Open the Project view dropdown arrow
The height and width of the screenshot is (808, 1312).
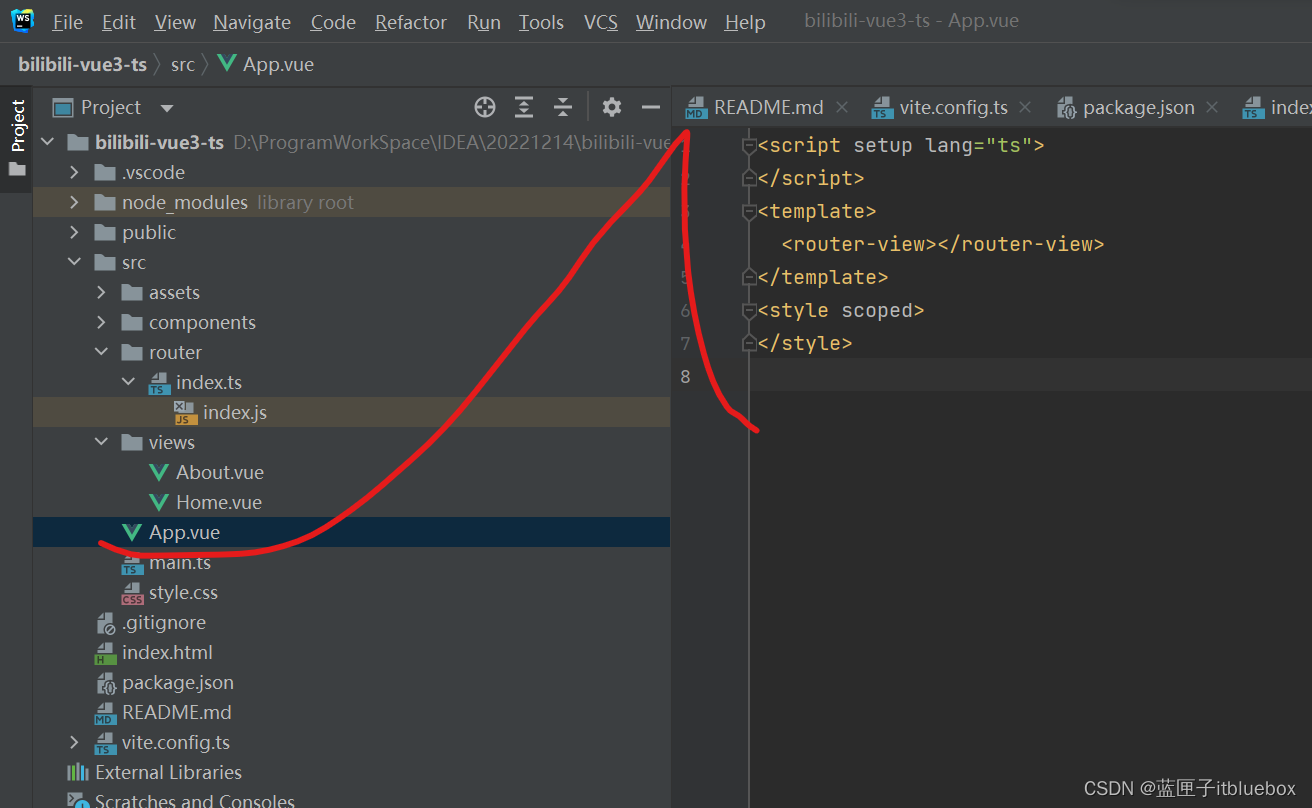click(167, 108)
